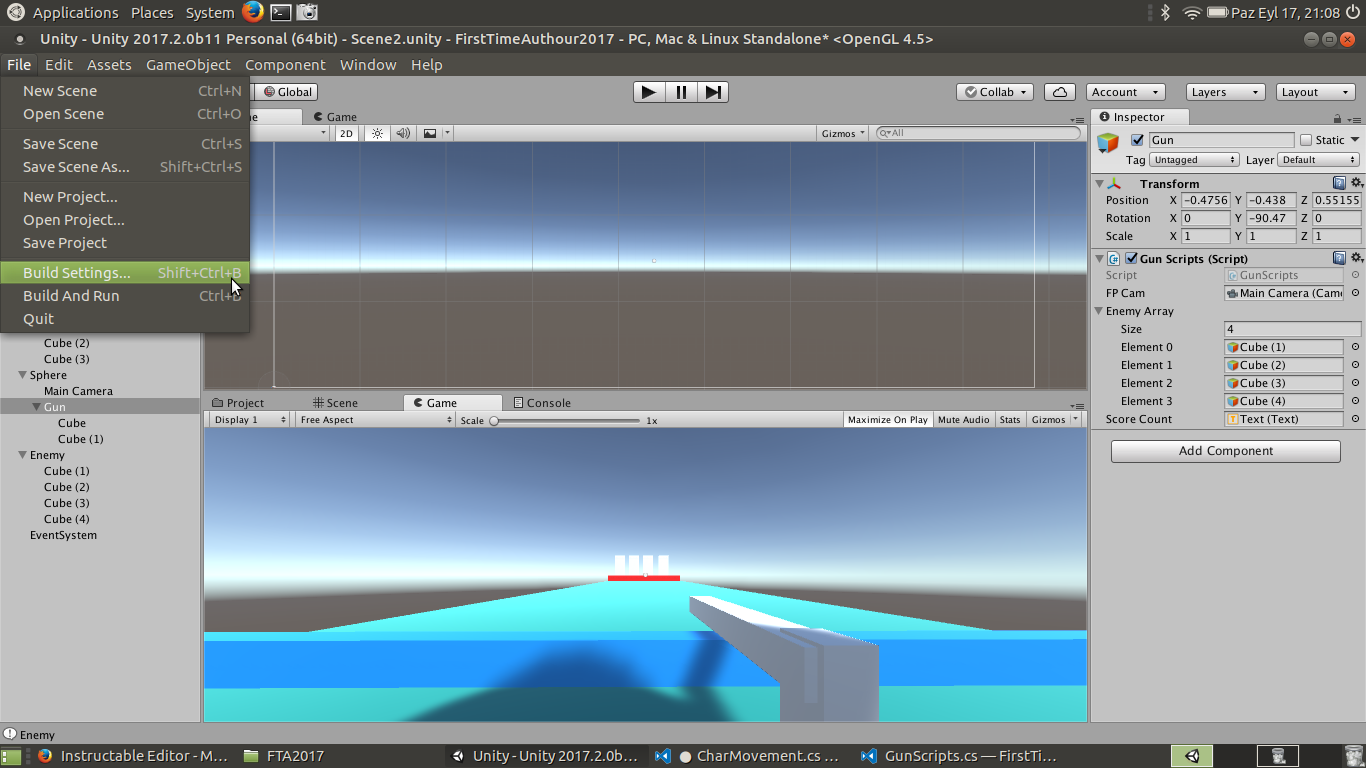1366x768 pixels.
Task: Click the Wi-Fi network tray icon
Action: (x=1191, y=12)
